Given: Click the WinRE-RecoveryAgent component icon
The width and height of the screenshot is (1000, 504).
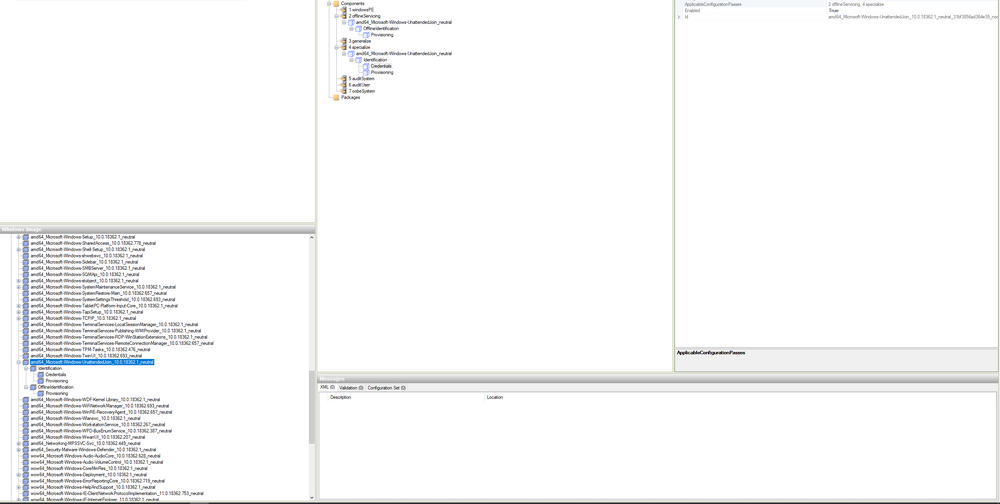Looking at the screenshot, I should (26, 412).
